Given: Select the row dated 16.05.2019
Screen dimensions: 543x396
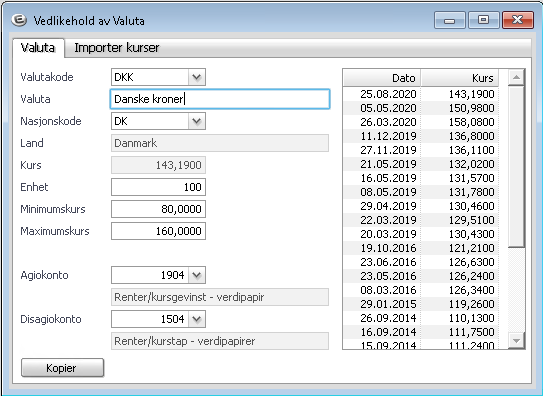Looking at the screenshot, I should coord(421,178).
